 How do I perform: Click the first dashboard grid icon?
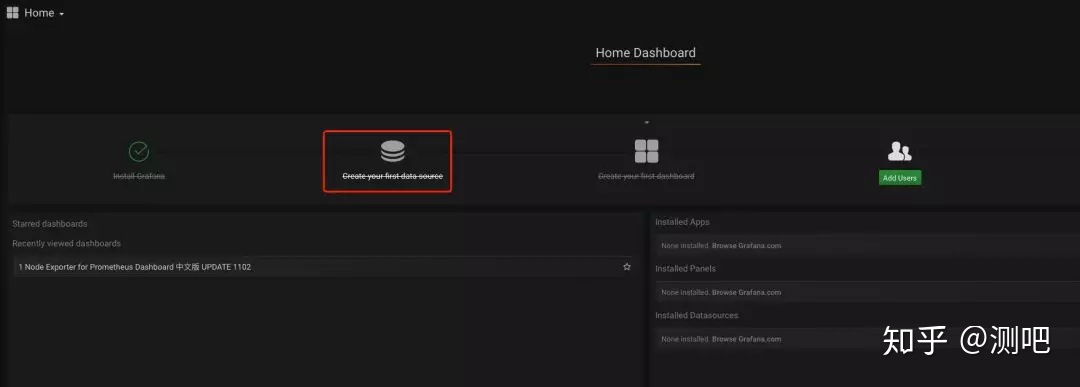tap(646, 151)
